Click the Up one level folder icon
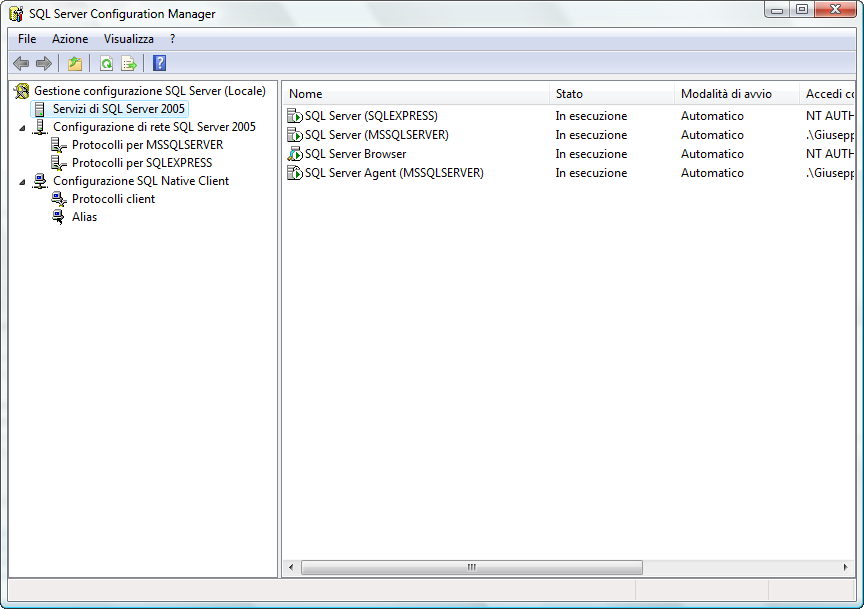Screen dimensions: 864x609 (x=75, y=63)
